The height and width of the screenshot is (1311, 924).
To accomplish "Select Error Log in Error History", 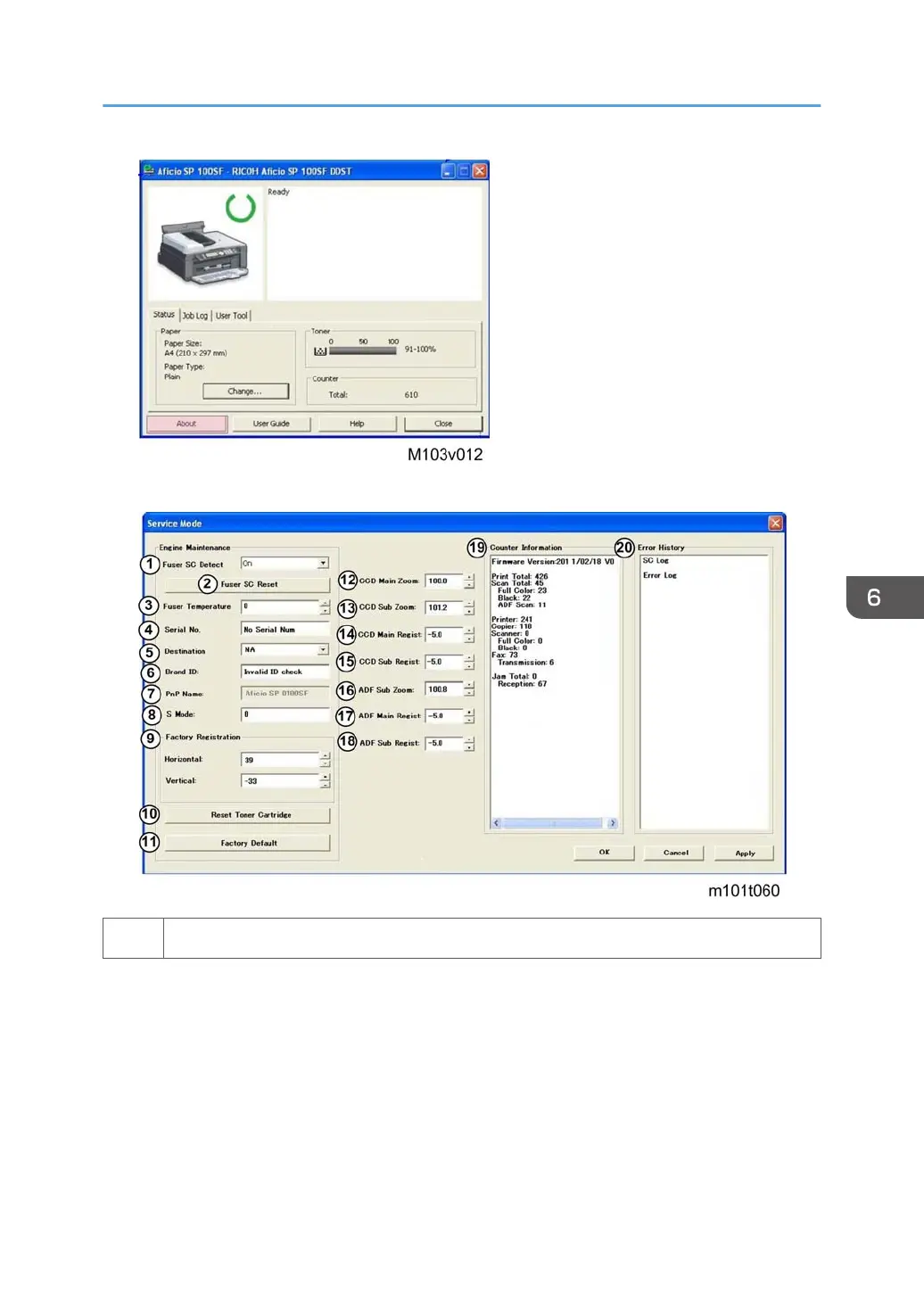I will [660, 575].
